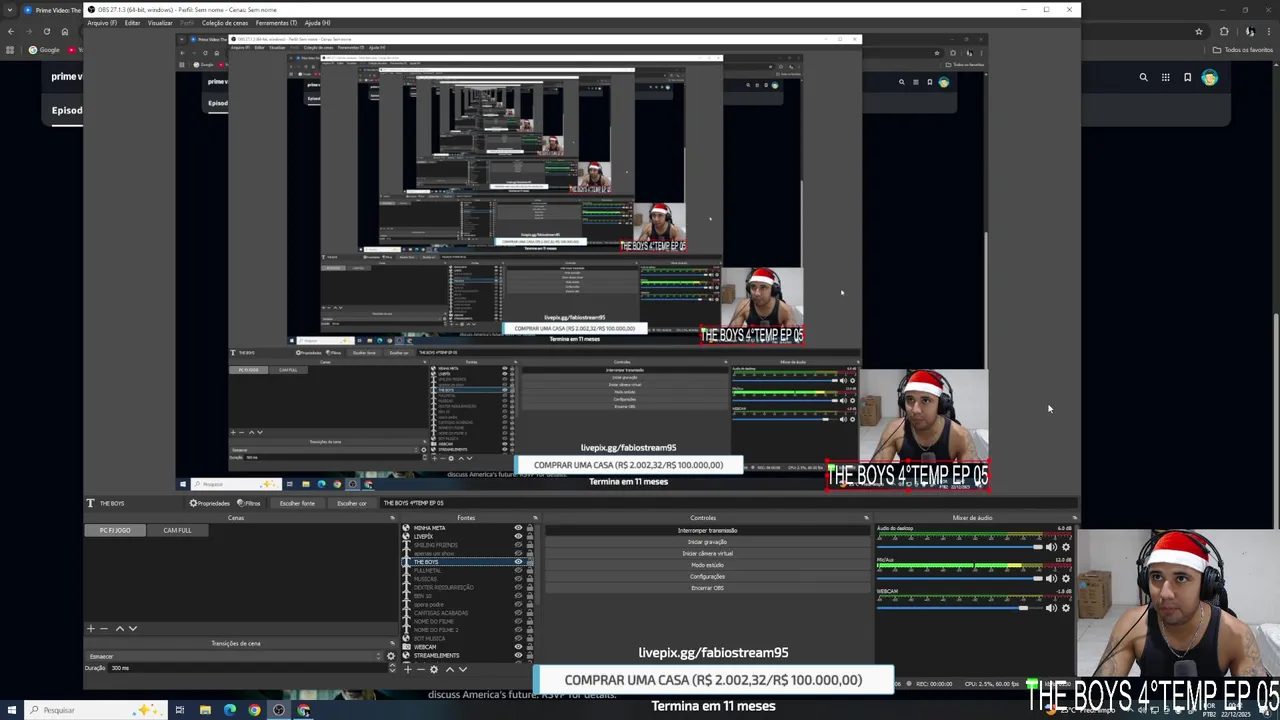Remove selected scene with the minus icon in Cenas
Viewport: 1280px width, 720px height.
click(x=103, y=629)
